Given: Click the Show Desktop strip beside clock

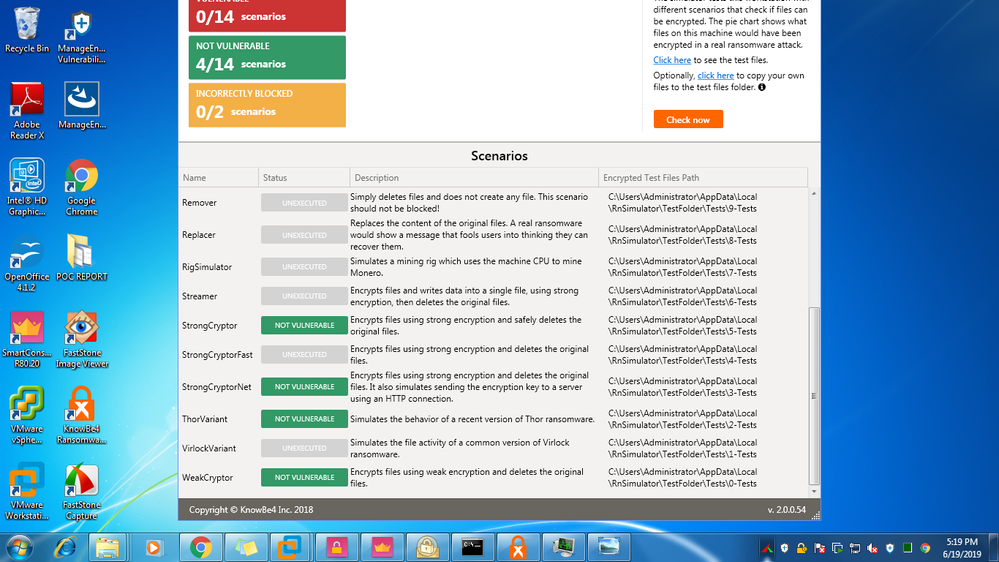Looking at the screenshot, I should (994, 547).
